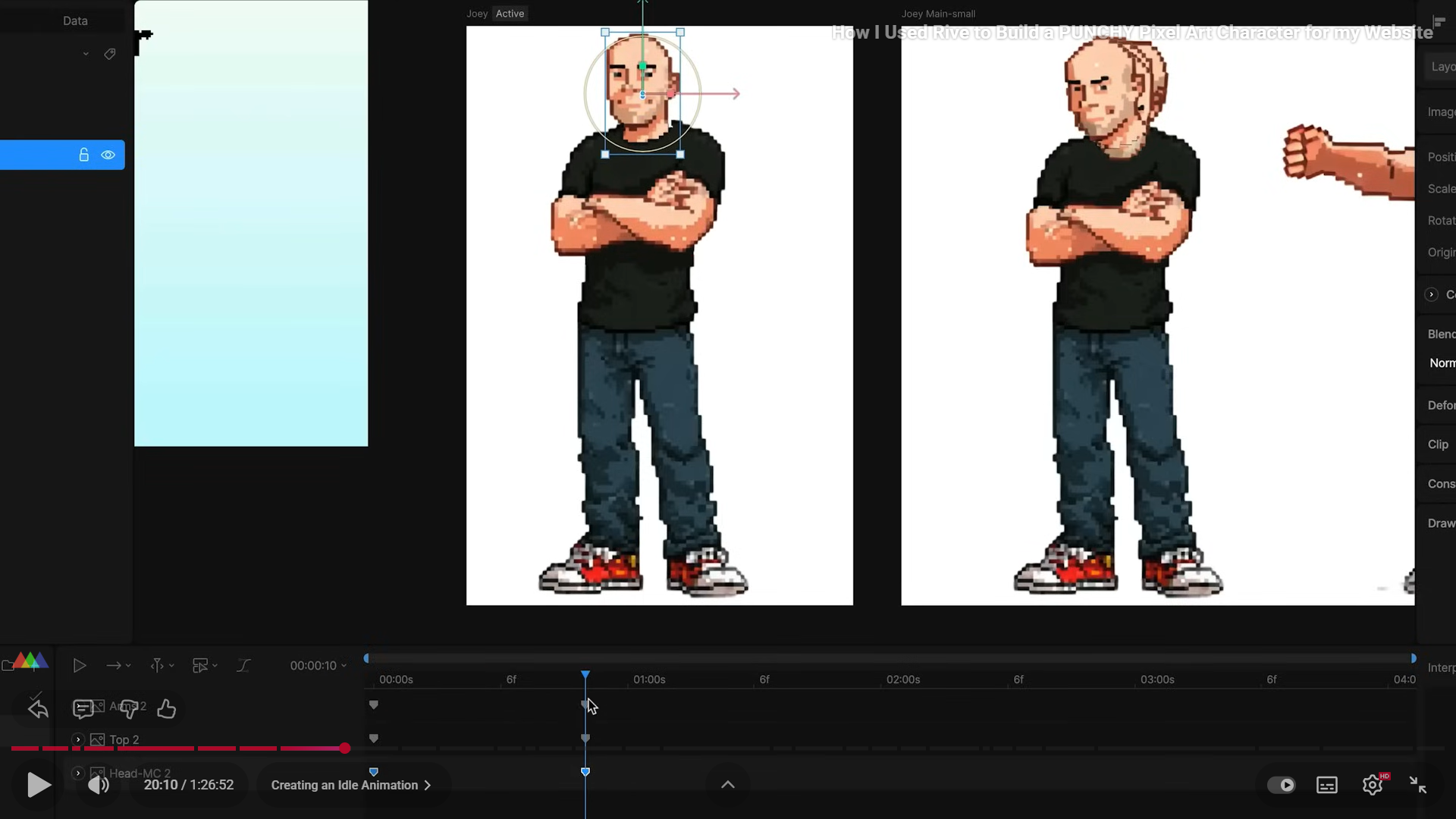Switch to the Data tab
The height and width of the screenshot is (819, 1456).
[75, 20]
